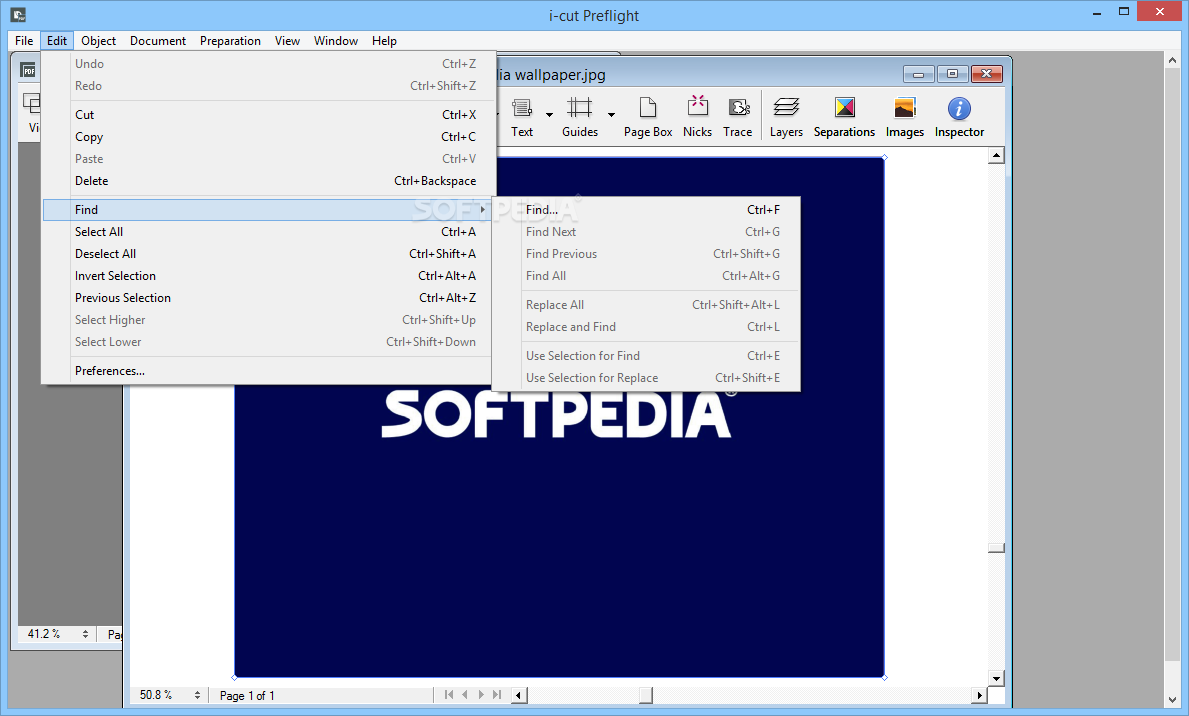Image resolution: width=1189 pixels, height=716 pixels.
Task: Open Preferences... from Edit menu
Action: tap(268, 370)
